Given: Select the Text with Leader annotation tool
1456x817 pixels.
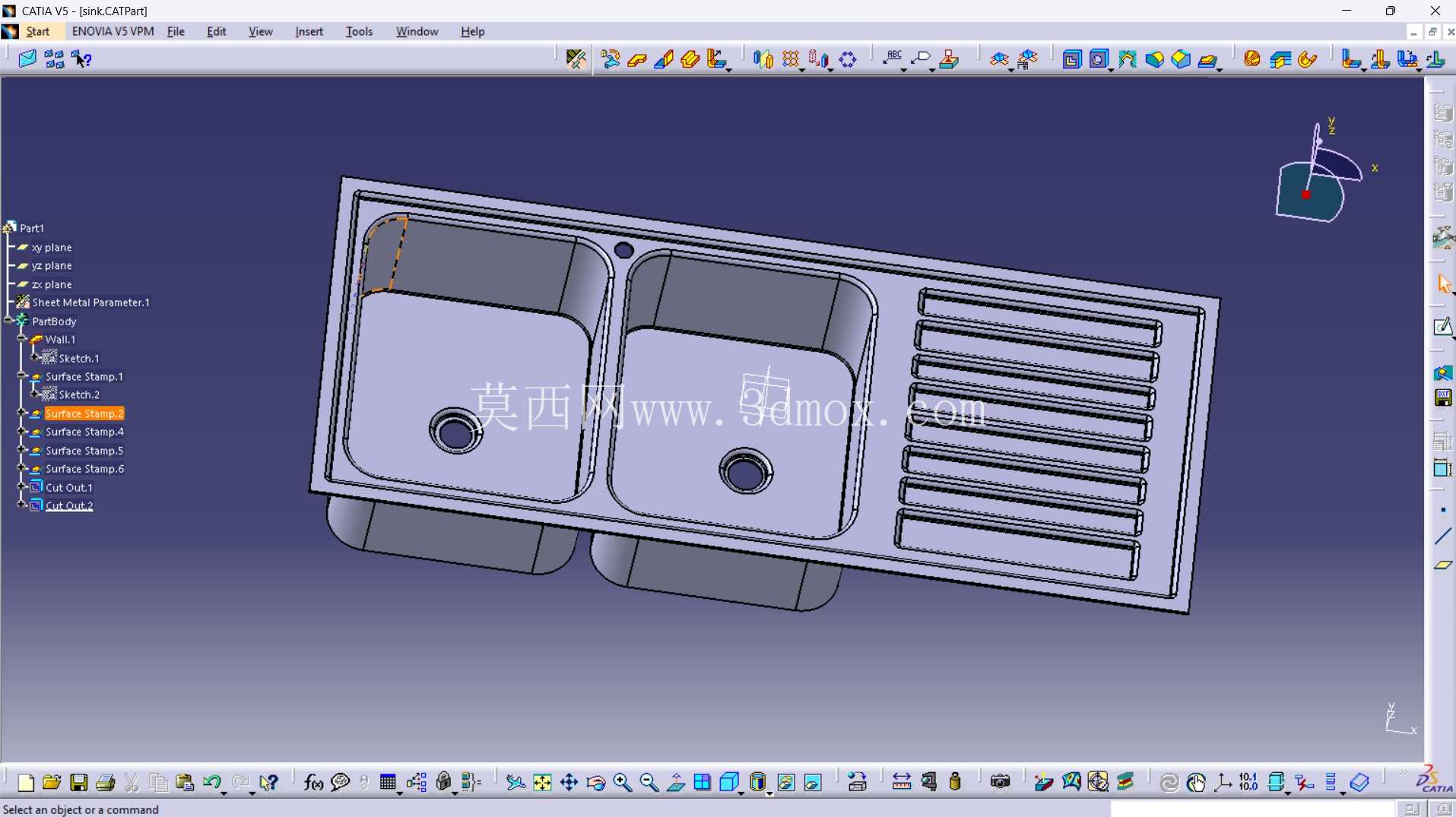Looking at the screenshot, I should coord(892,59).
